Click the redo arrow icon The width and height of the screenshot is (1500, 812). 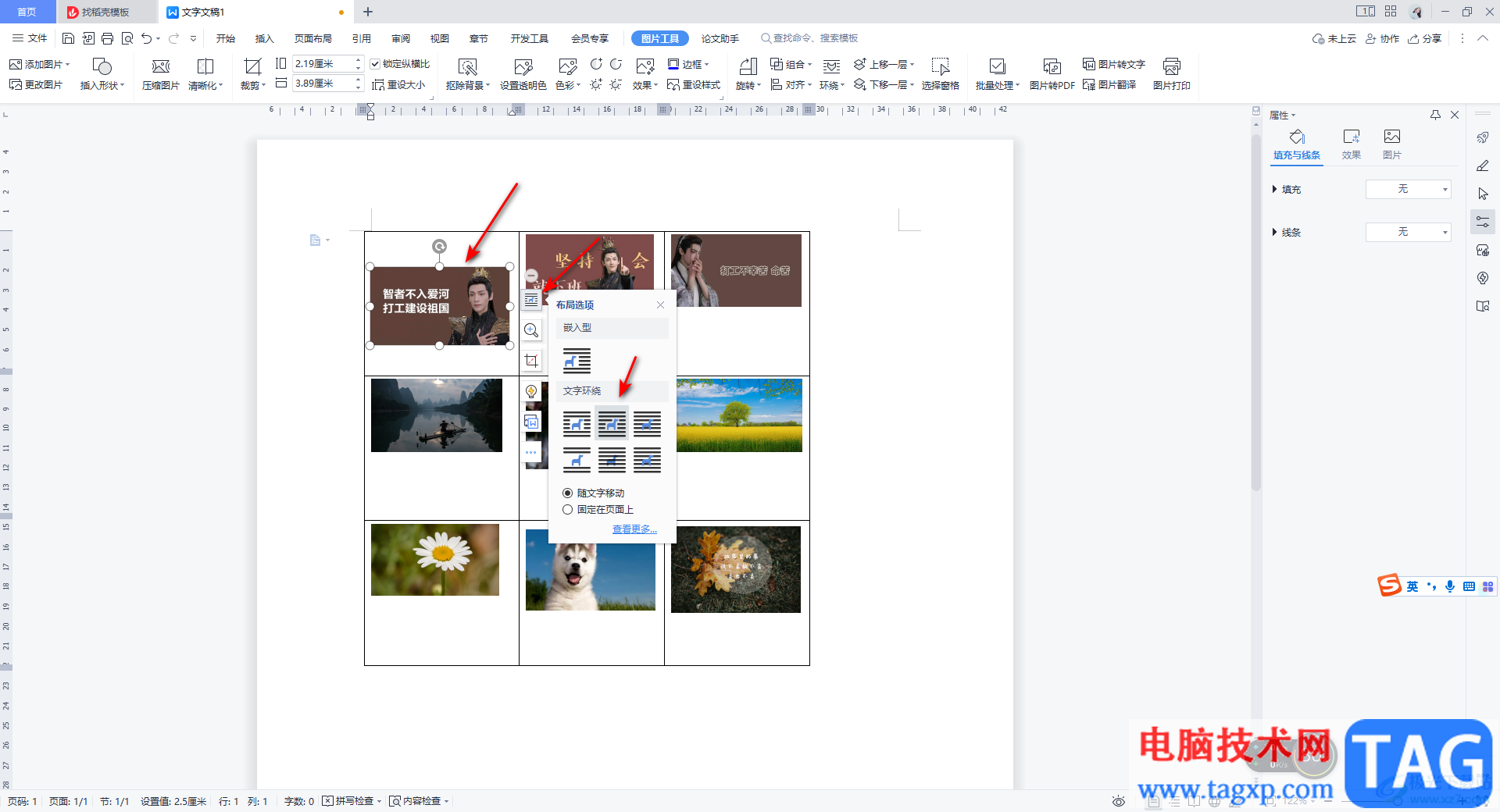[173, 38]
